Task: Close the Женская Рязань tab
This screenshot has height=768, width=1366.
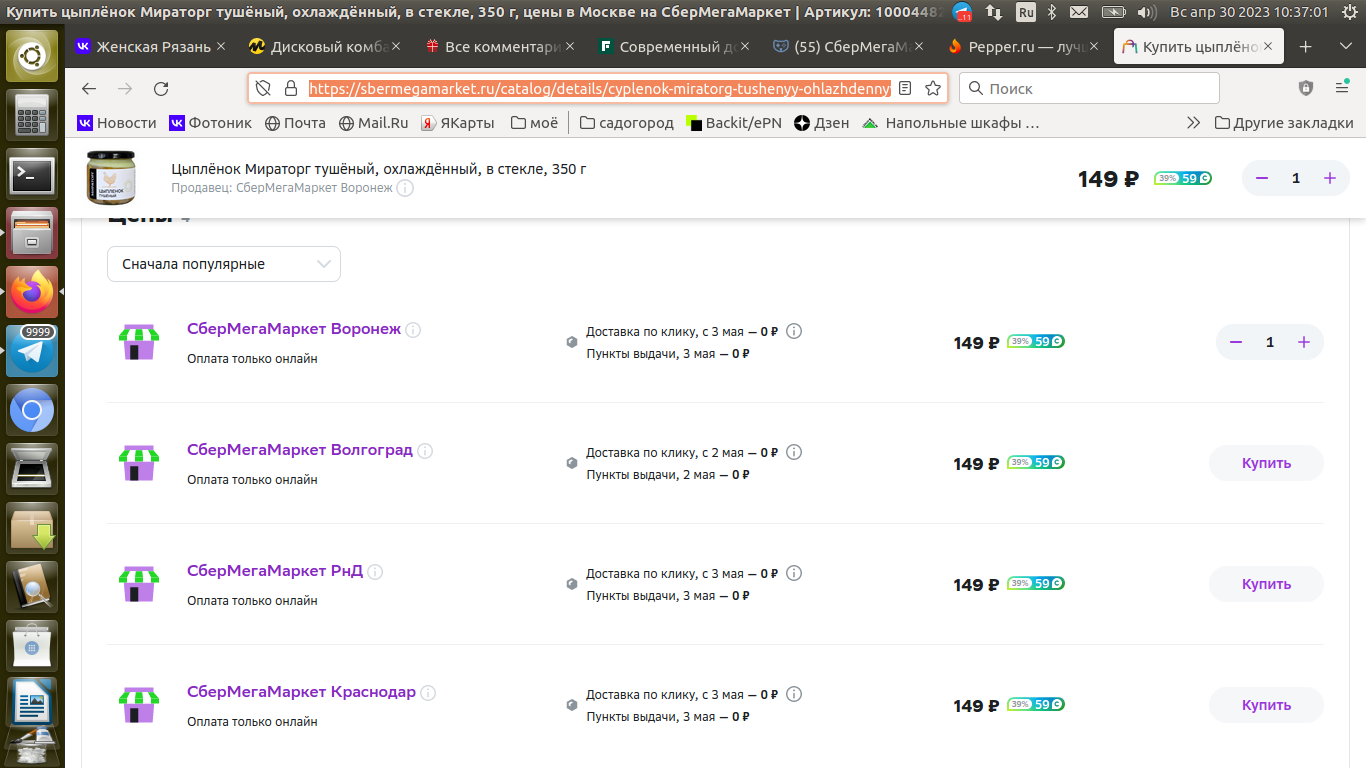Action: [x=221, y=47]
